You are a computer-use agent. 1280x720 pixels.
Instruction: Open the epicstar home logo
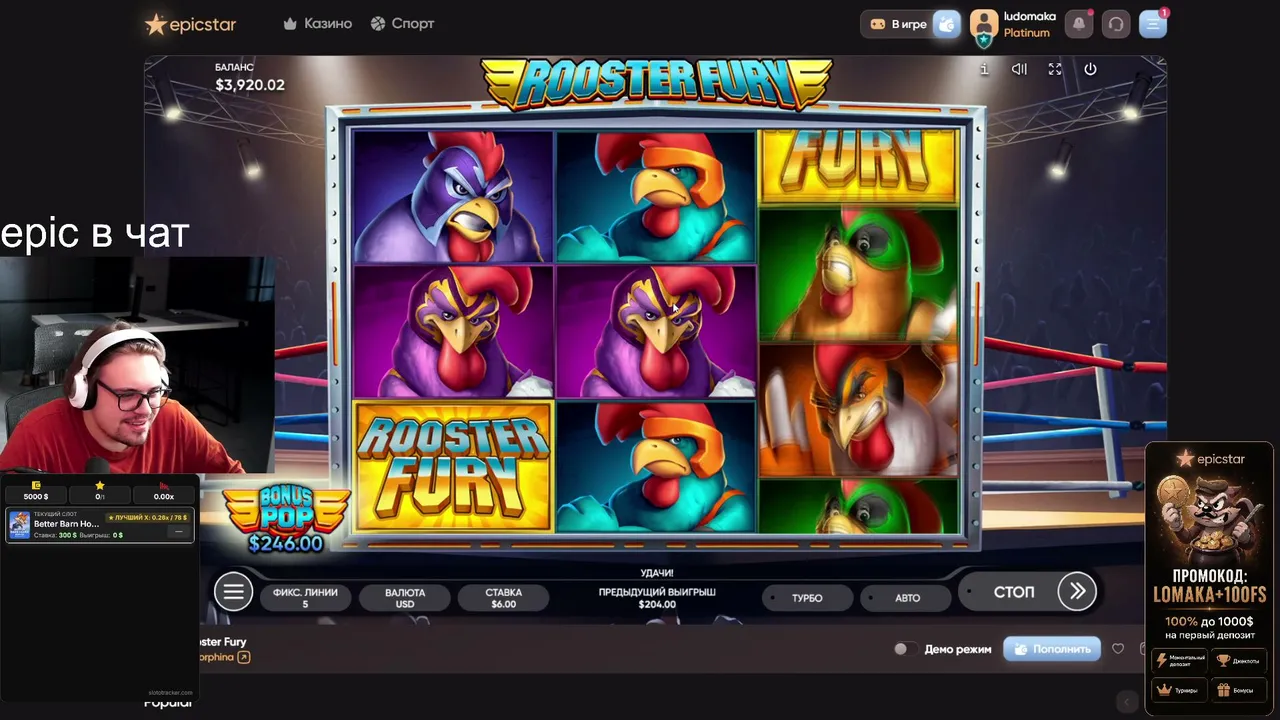[190, 24]
